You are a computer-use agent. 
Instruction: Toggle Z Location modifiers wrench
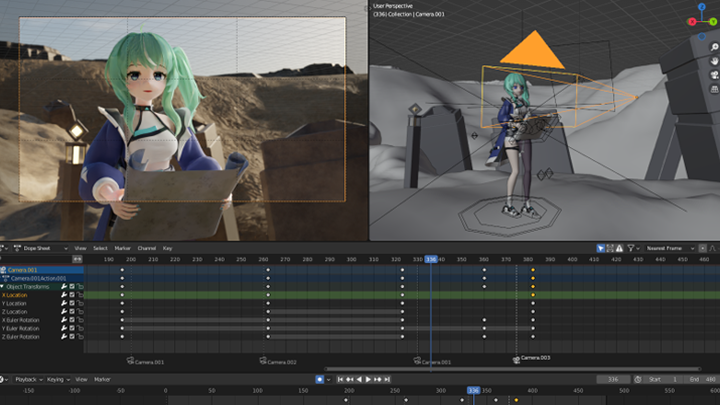point(64,312)
